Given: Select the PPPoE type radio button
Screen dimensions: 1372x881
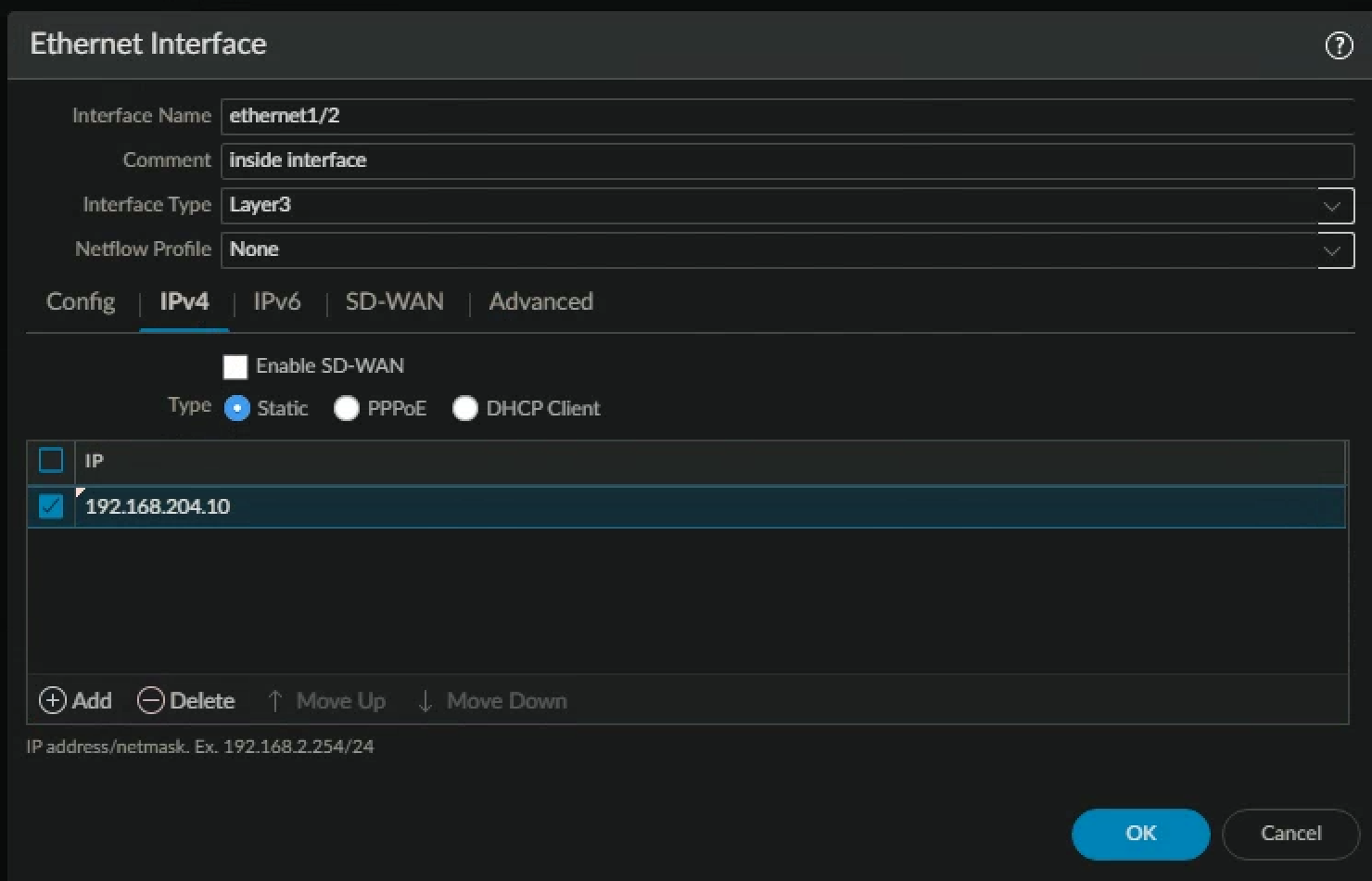Looking at the screenshot, I should 347,408.
